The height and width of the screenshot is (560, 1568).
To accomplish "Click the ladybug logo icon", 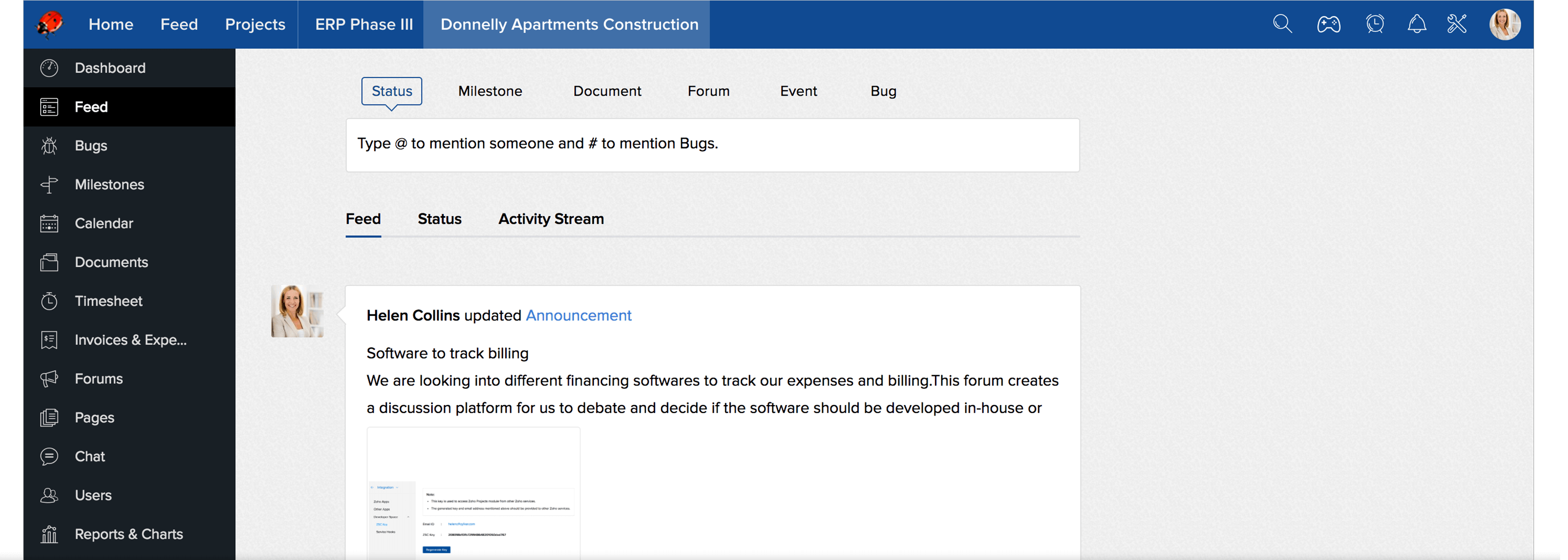I will 50,25.
